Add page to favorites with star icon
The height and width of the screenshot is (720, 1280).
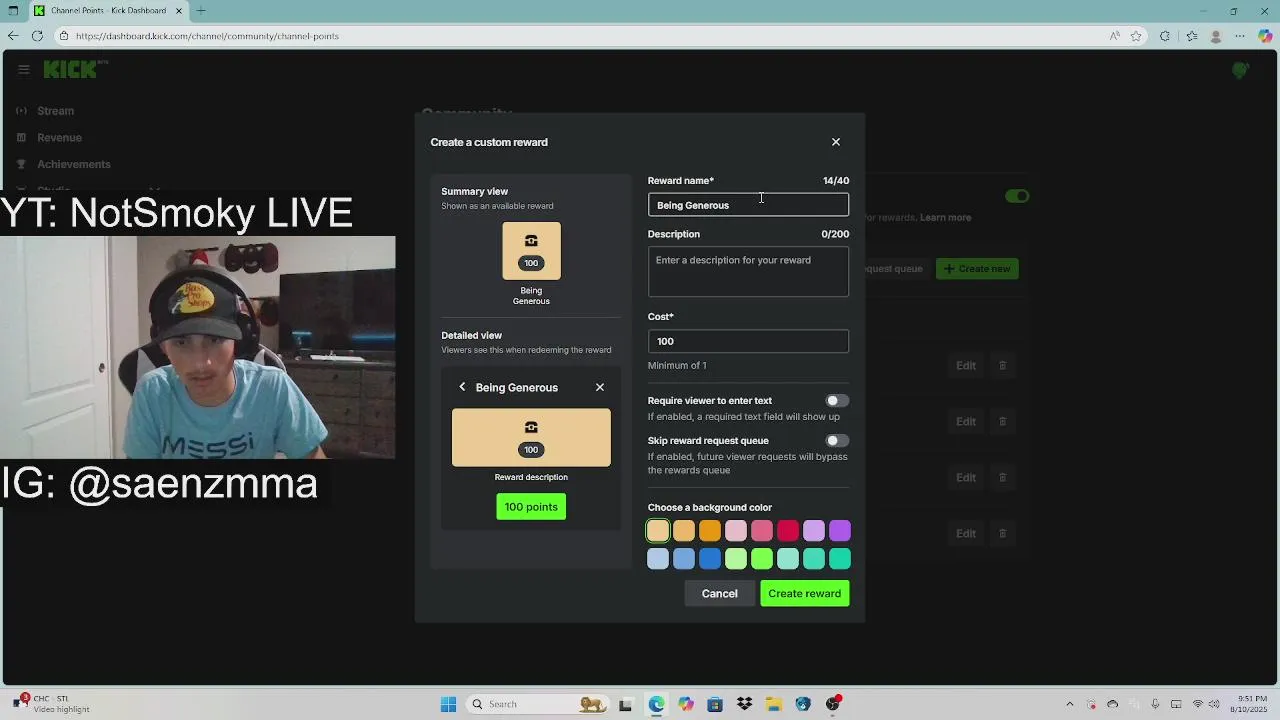(x=1136, y=36)
